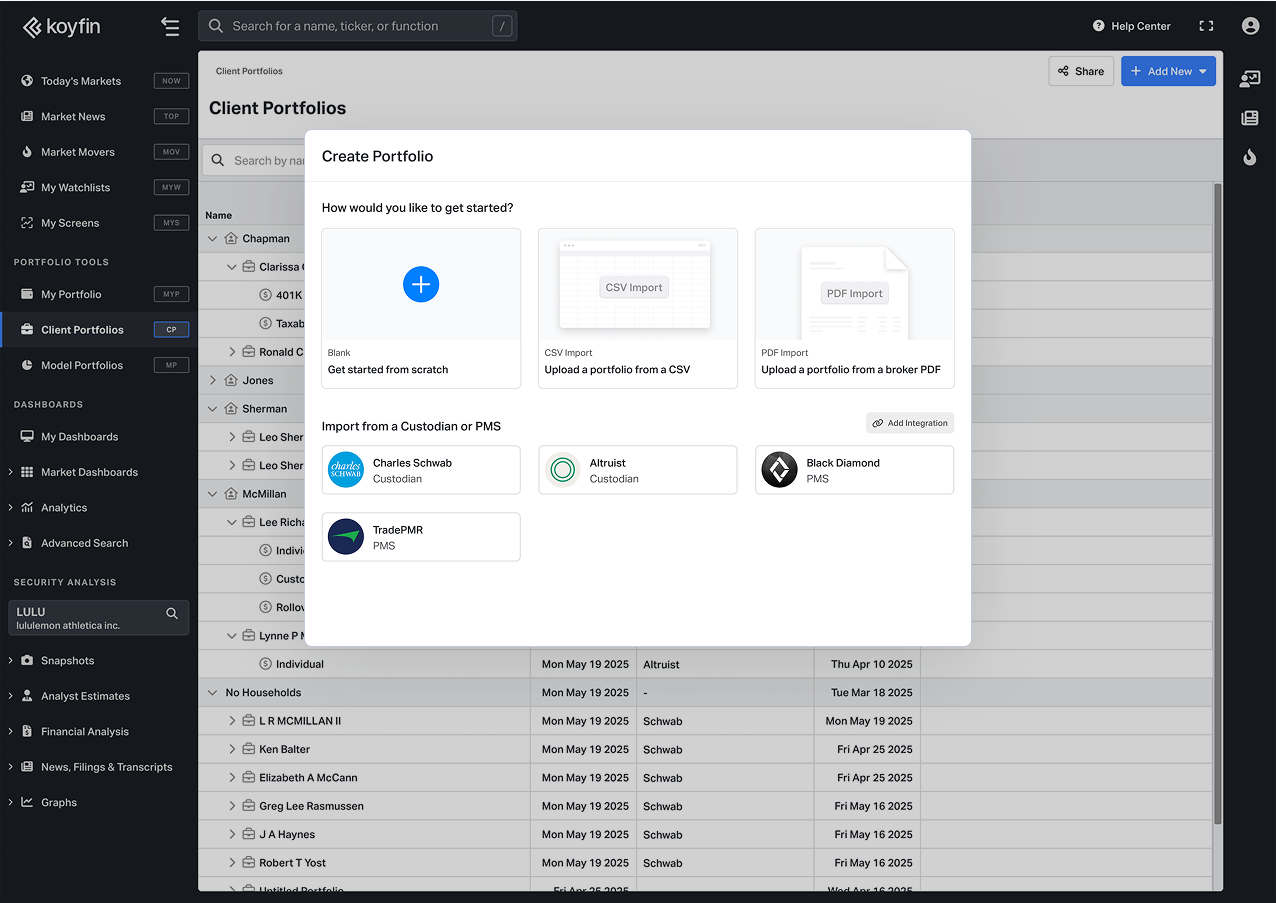Expand Advanced Search section

(x=11, y=543)
